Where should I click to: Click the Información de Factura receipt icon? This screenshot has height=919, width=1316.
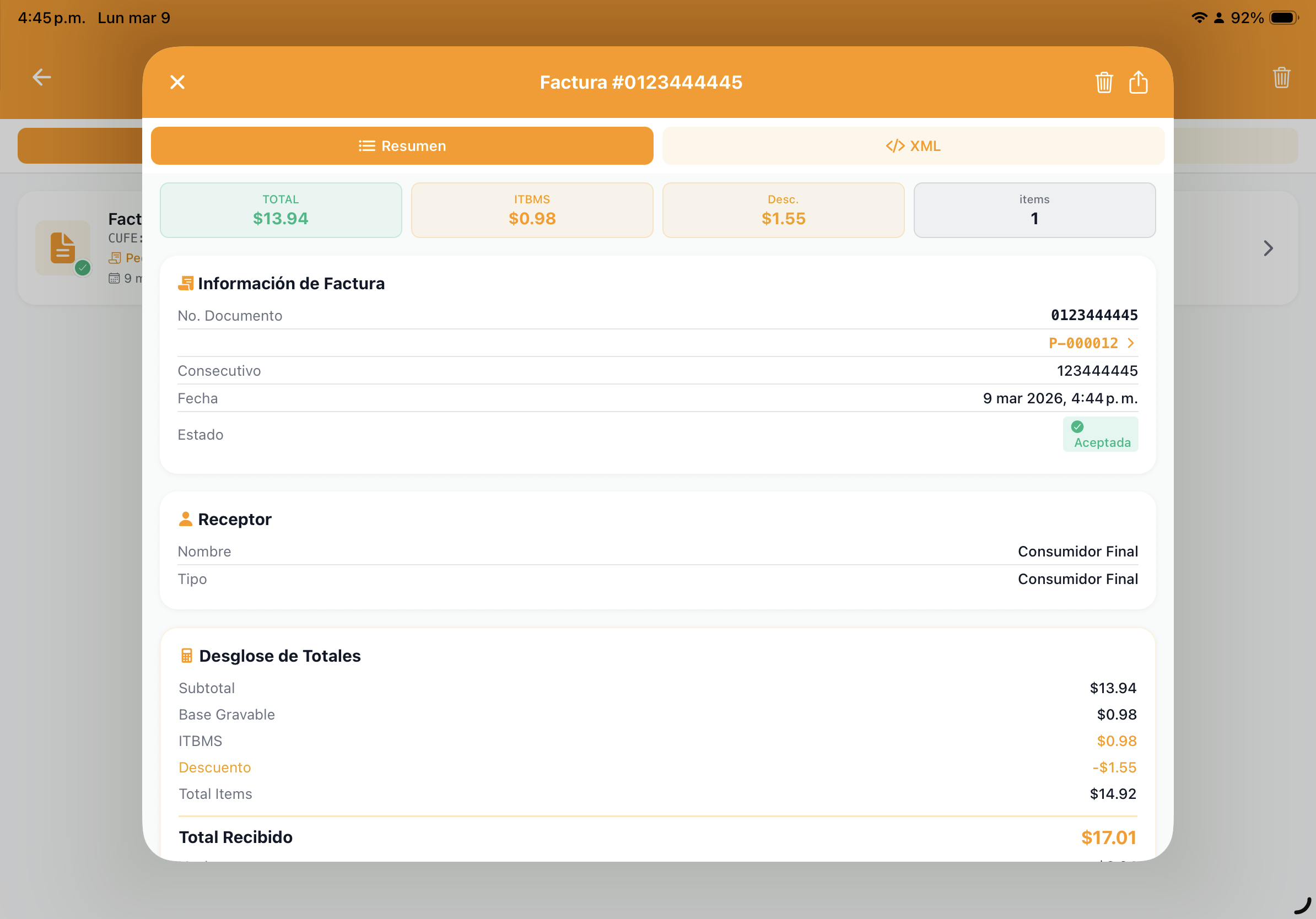point(185,283)
